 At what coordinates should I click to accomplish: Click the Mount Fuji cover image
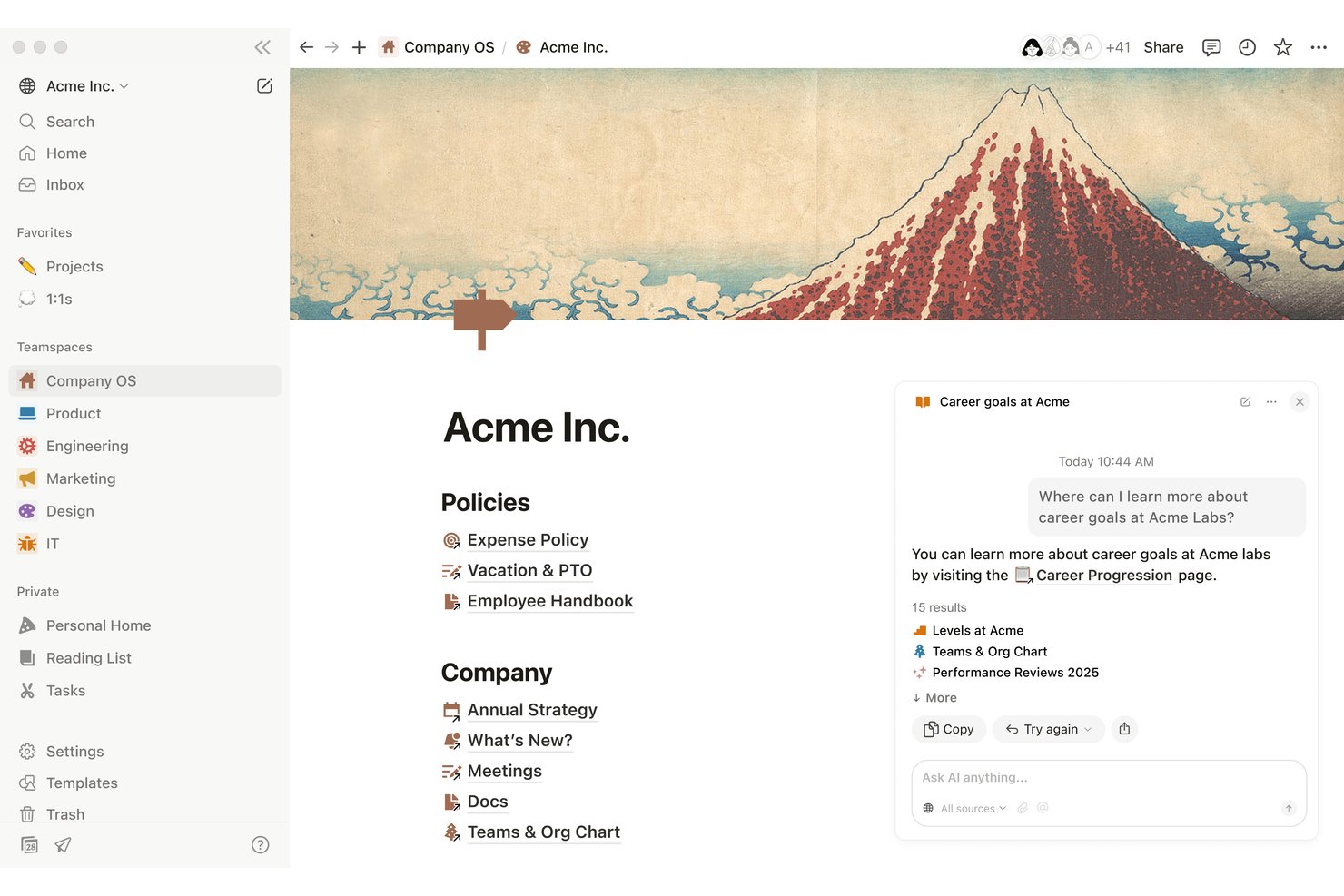pyautogui.click(x=816, y=194)
